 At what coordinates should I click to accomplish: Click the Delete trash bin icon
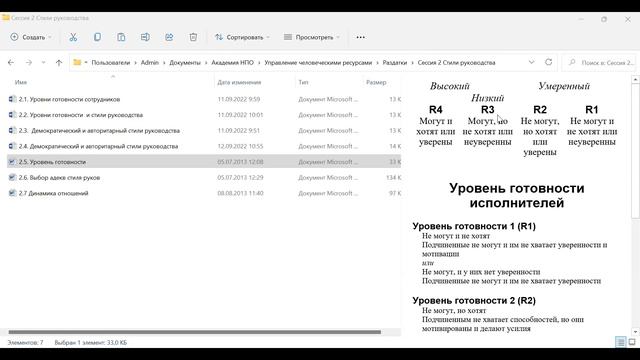193,37
